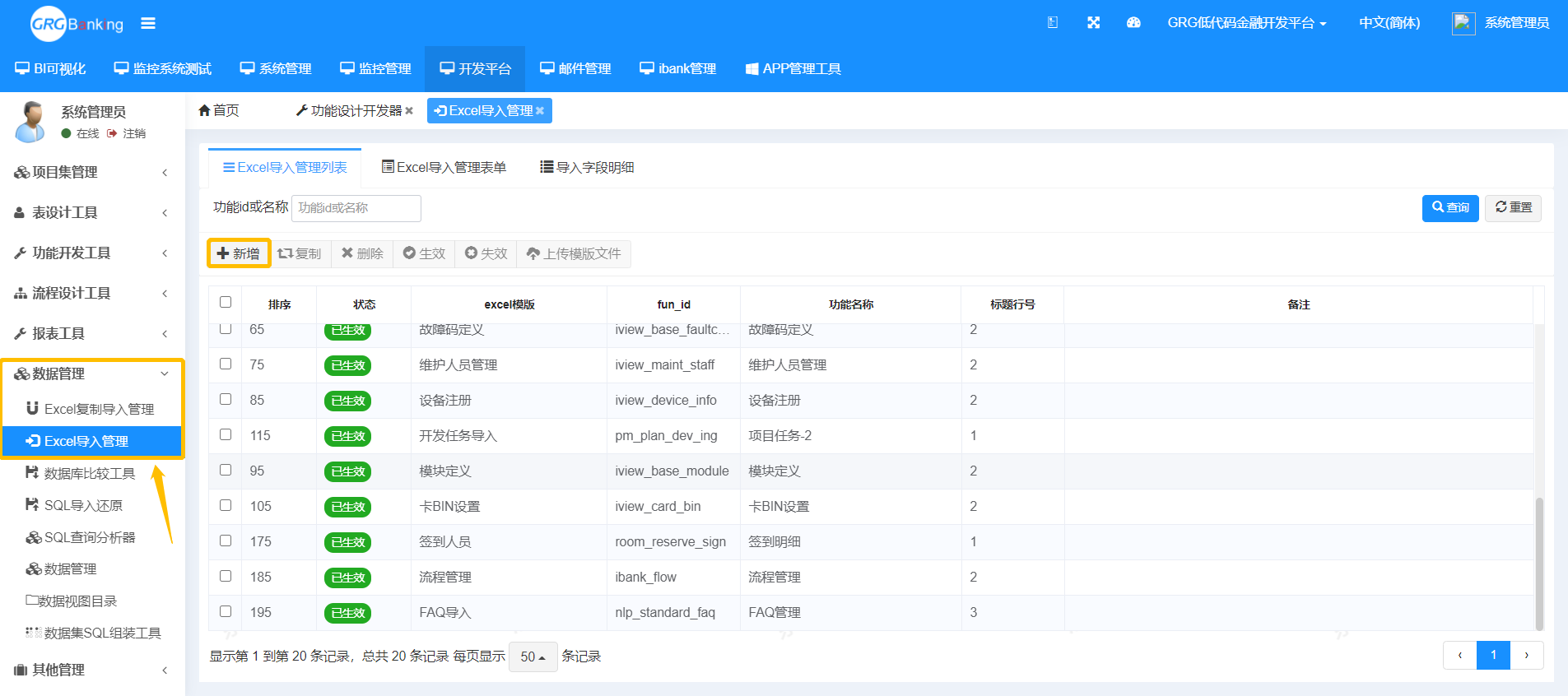This screenshot has height=696, width=1568.
Task: Switch to 导入字段明细 tab
Action: (587, 167)
